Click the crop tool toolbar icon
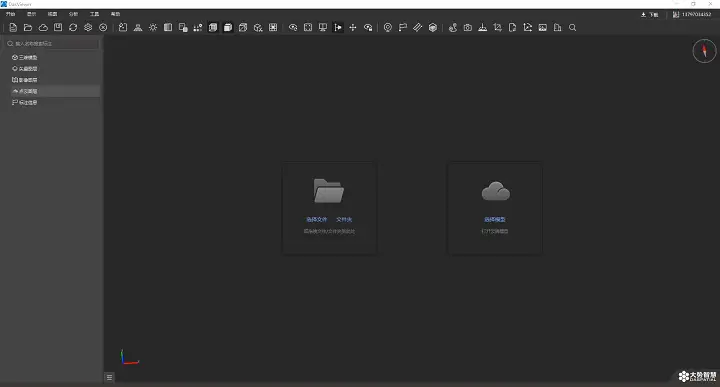 (497, 28)
